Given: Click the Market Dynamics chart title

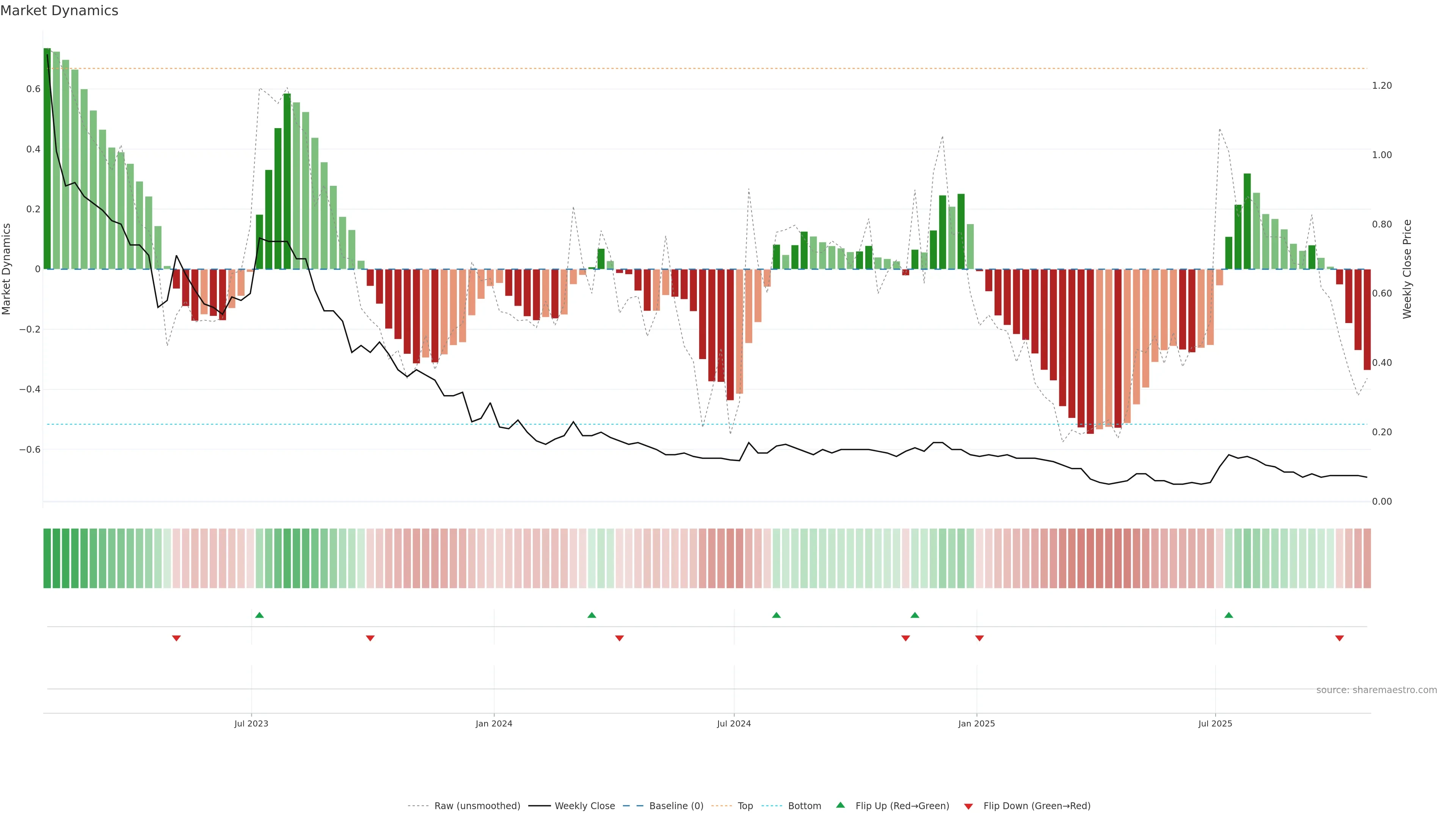Looking at the screenshot, I should 60,11.
